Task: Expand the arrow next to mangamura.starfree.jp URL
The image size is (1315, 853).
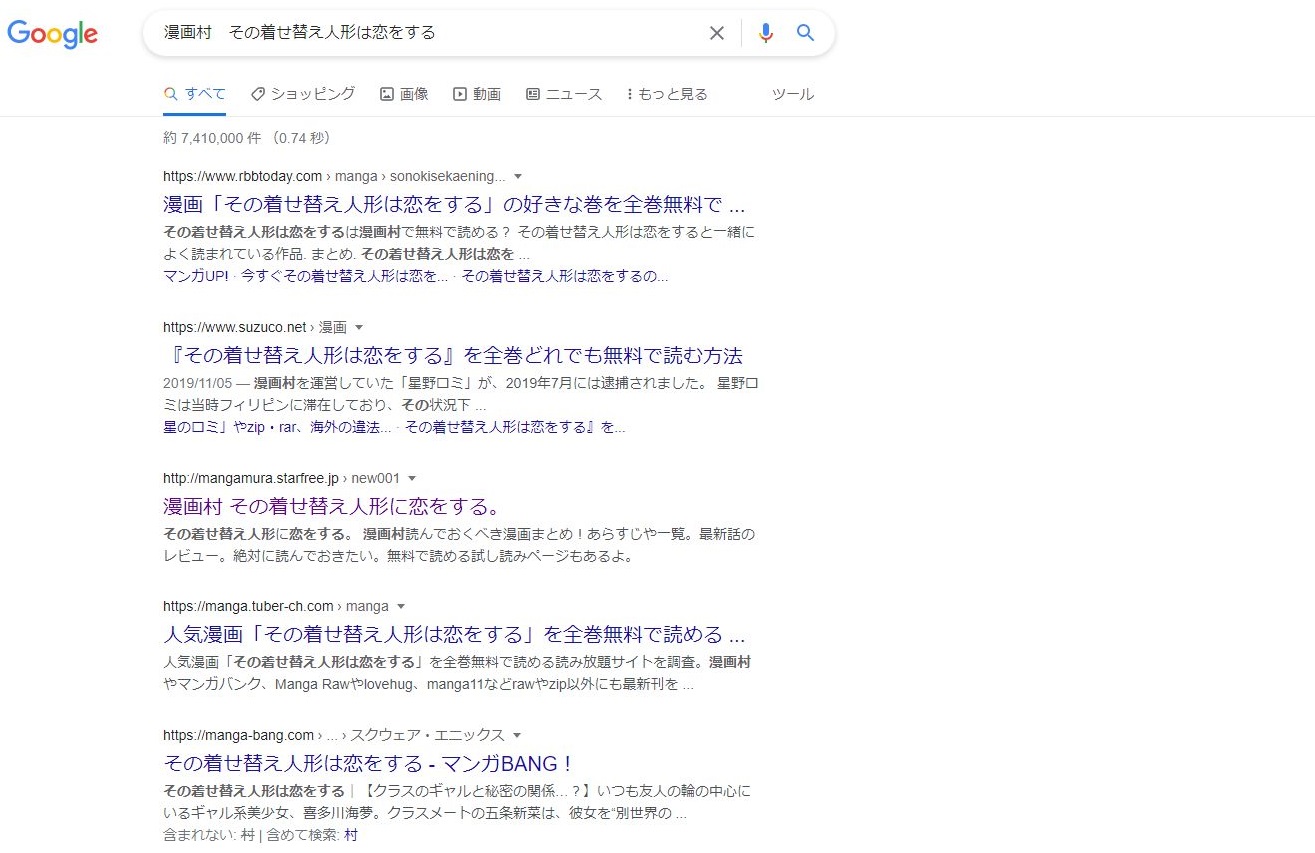Action: click(x=412, y=479)
